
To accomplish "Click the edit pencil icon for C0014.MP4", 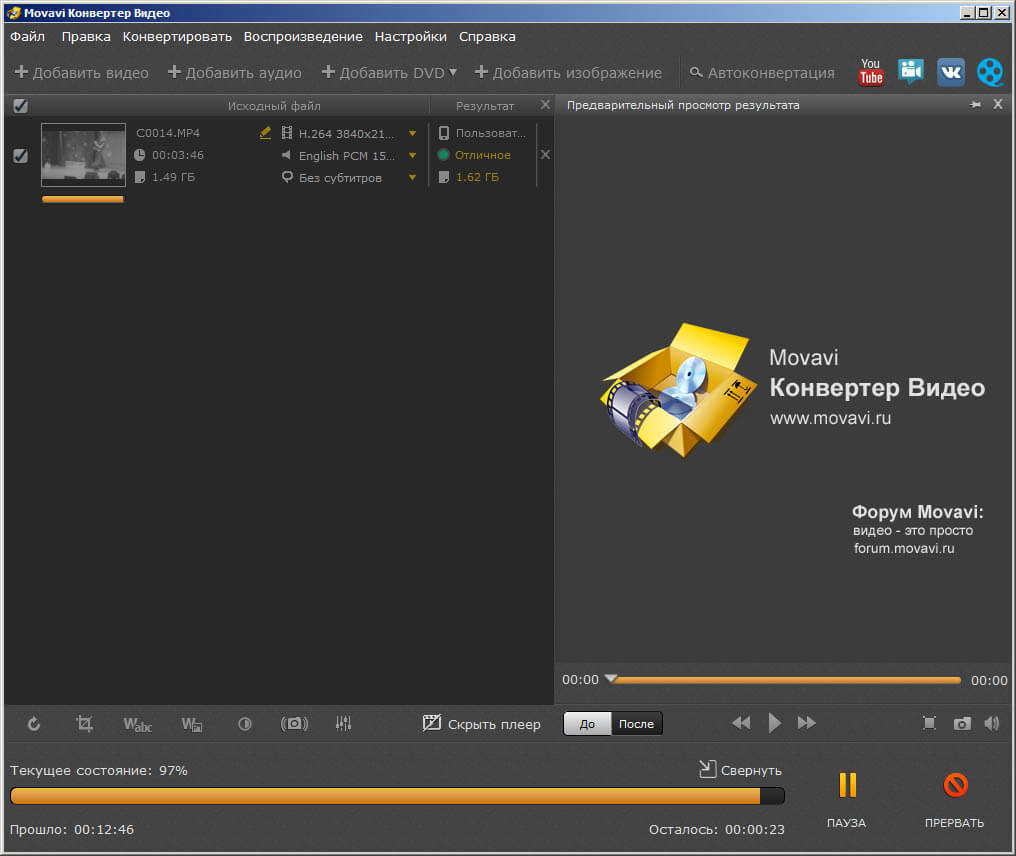I will coord(265,133).
